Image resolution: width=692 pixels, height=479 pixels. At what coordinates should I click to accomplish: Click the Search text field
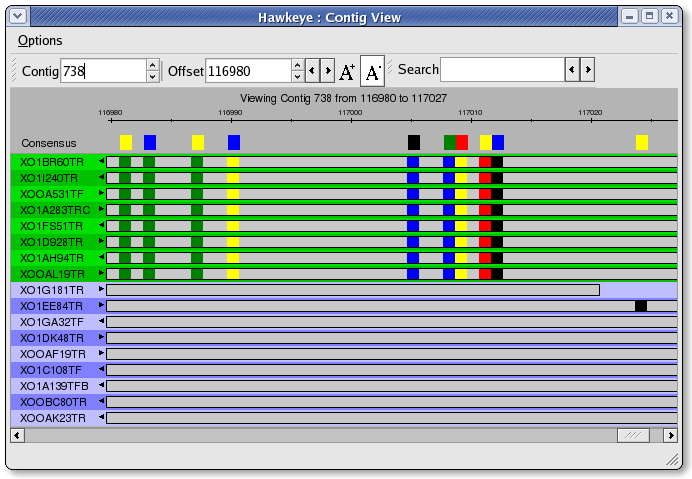pos(502,70)
